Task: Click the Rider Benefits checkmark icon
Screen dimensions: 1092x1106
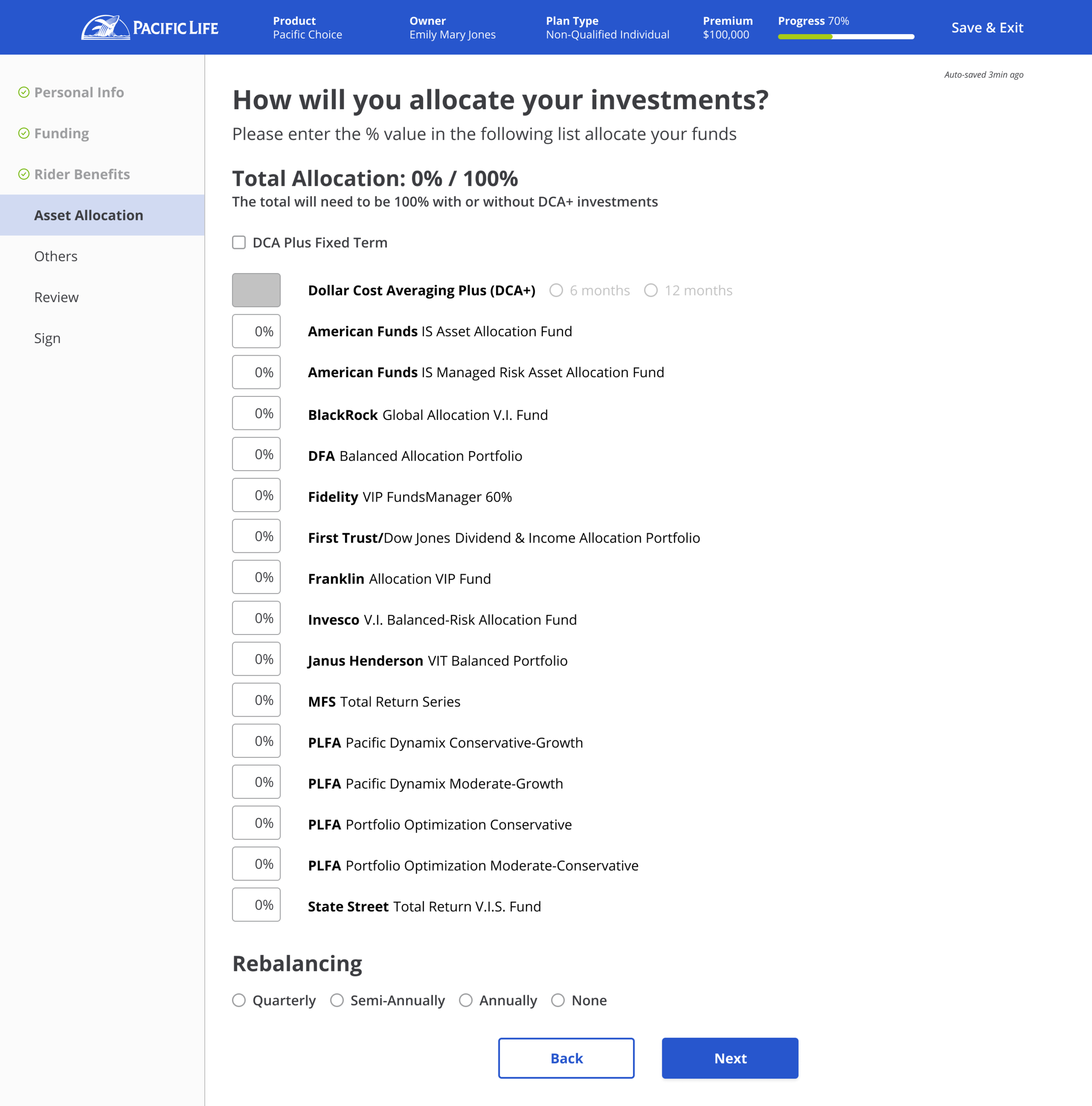Action: click(x=24, y=174)
